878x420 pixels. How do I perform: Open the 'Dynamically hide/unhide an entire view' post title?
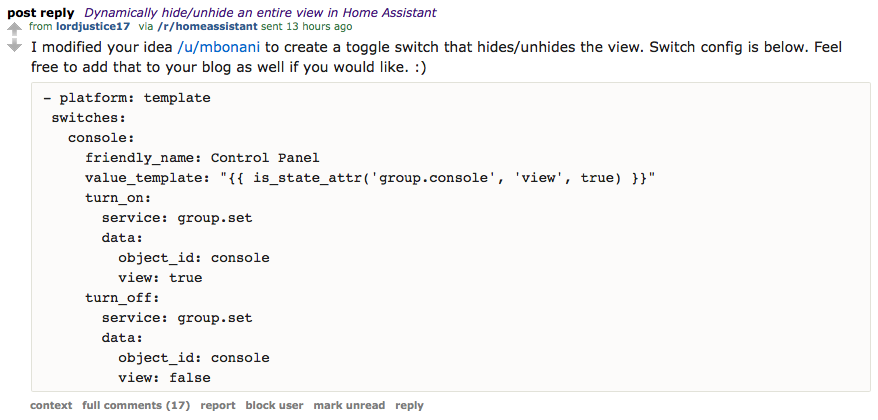pyautogui.click(x=260, y=13)
